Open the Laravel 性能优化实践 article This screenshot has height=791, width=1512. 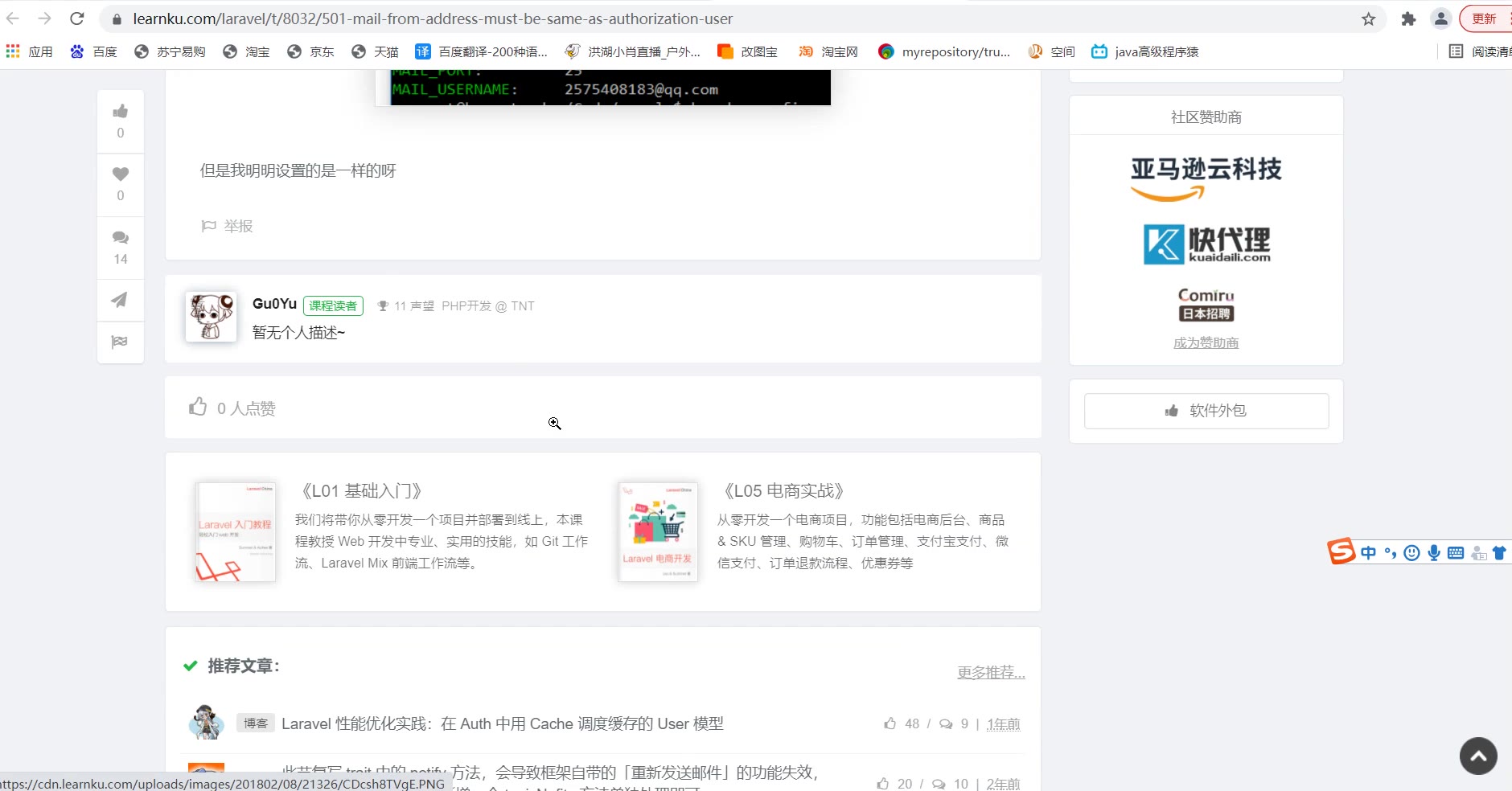pyautogui.click(x=503, y=723)
